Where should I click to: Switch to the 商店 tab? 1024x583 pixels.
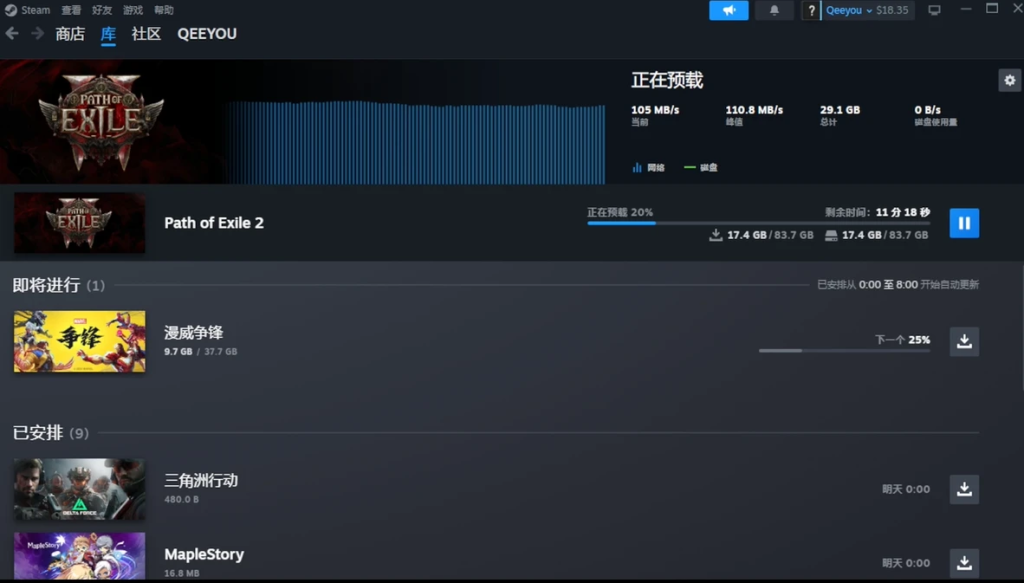pyautogui.click(x=70, y=34)
